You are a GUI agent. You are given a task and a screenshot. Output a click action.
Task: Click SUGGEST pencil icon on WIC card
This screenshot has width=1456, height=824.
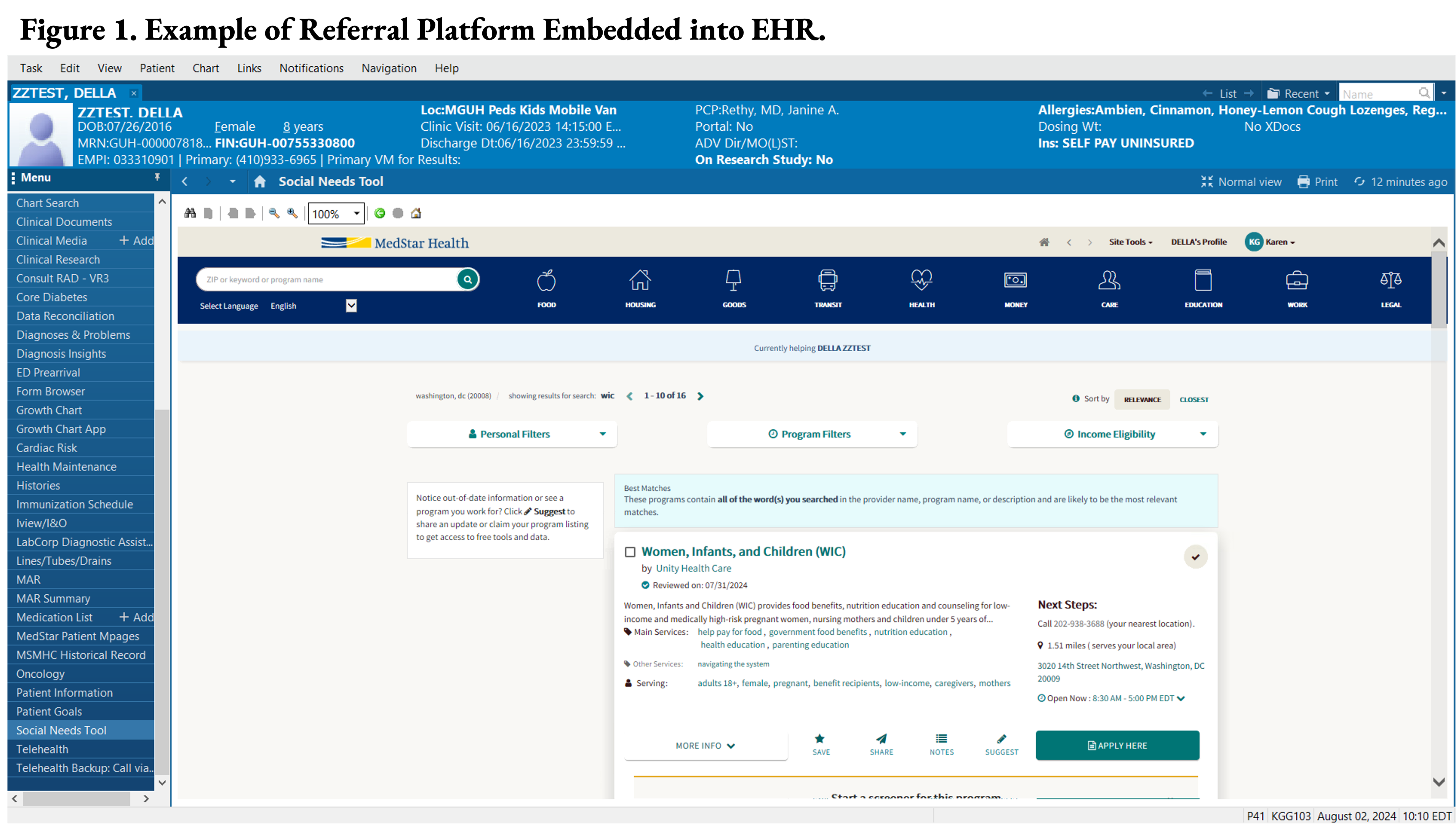click(x=1001, y=744)
